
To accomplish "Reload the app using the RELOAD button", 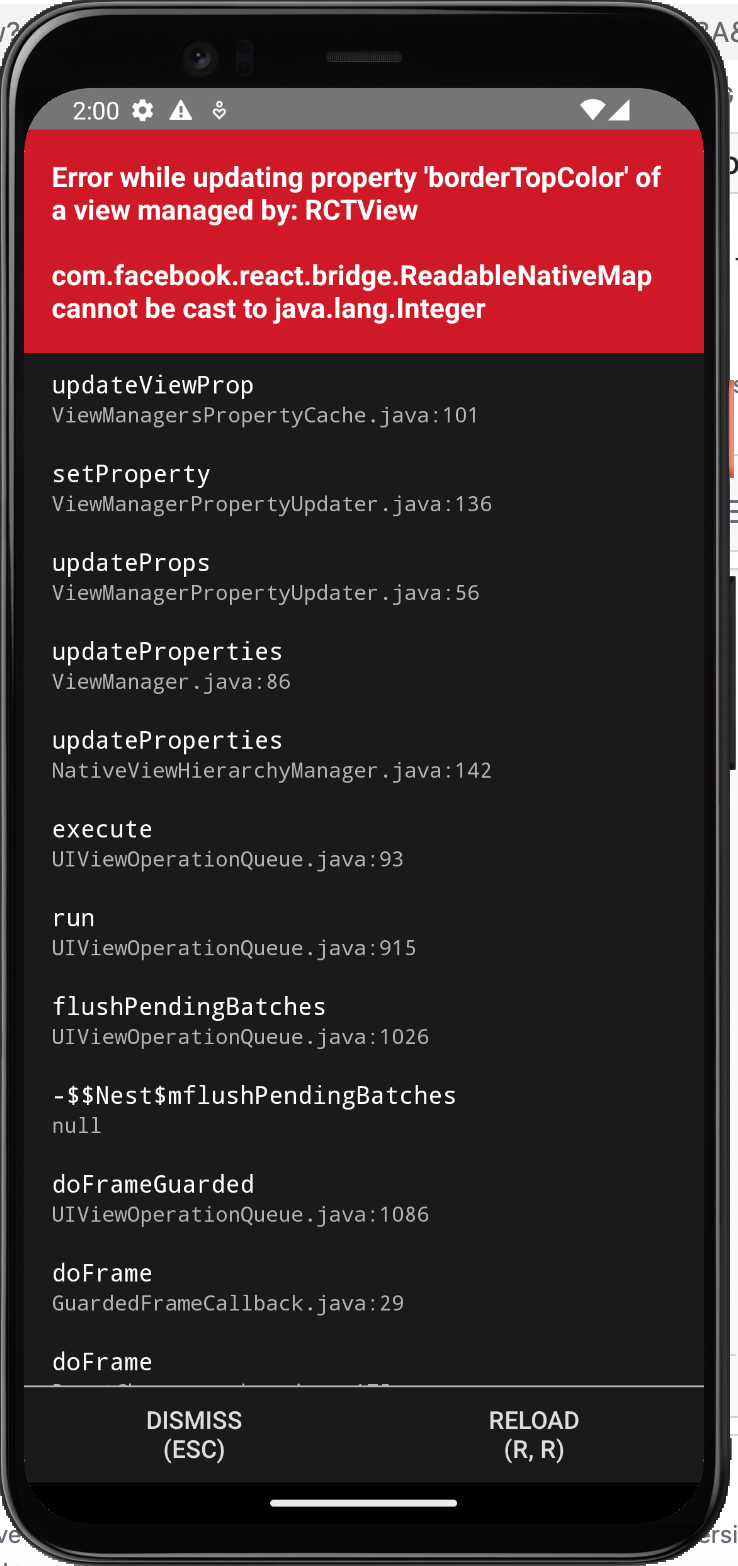I will click(x=533, y=1434).
